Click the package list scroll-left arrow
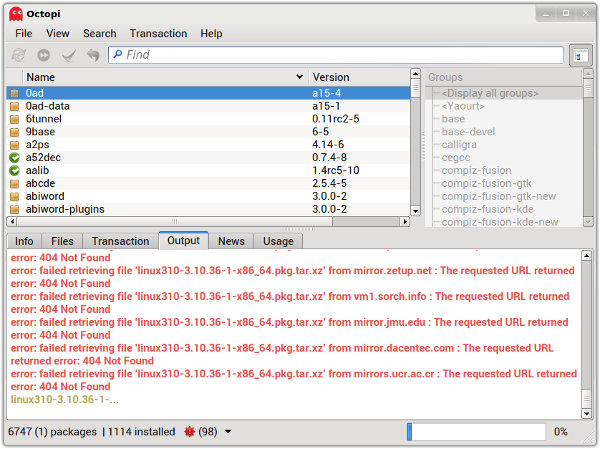The width and height of the screenshot is (600, 449). pos(13,222)
